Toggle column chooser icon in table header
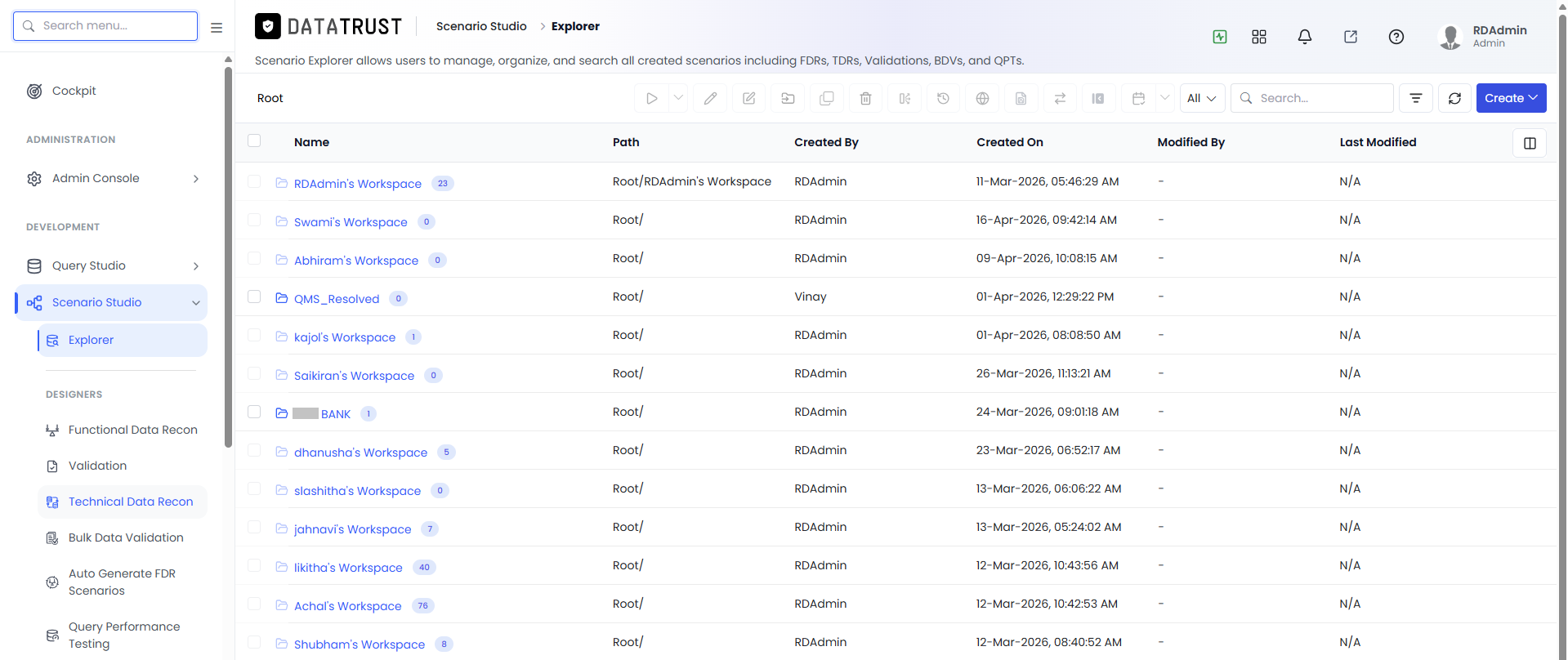This screenshot has width=1568, height=660. coord(1530,143)
